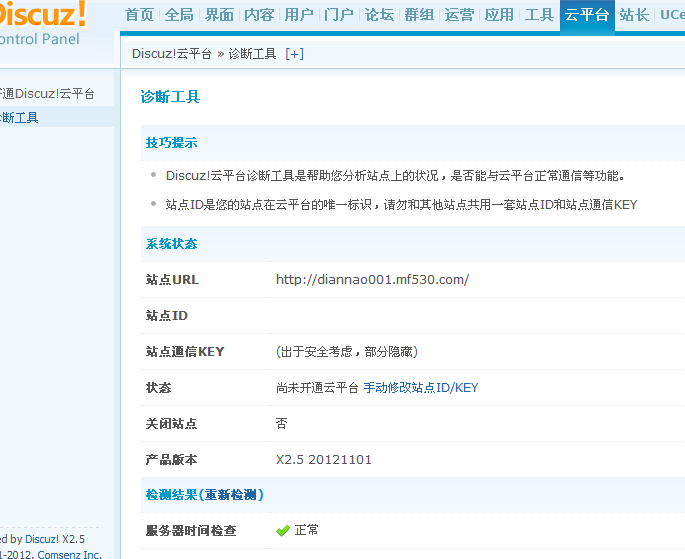Open 开通Discuz!云平台 in sidebar
This screenshot has height=559, width=685.
click(47, 94)
